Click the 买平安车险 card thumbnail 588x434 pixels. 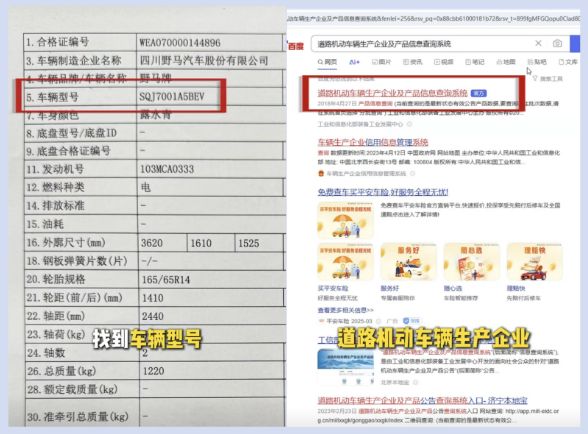(x=345, y=262)
